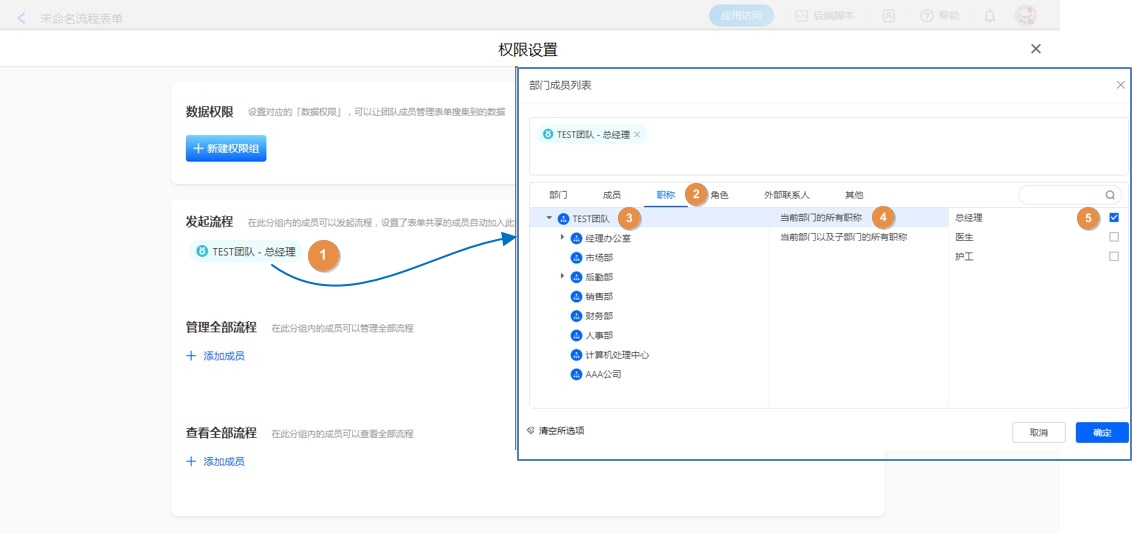Click the 新建权限组 button
This screenshot has height=534, width=1132.
tap(226, 148)
